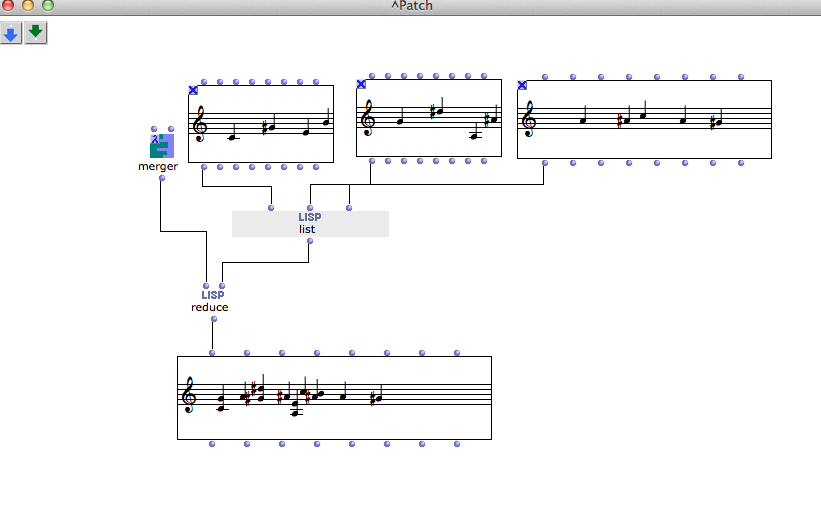Click the outlet dot beneath the merger icon
Image resolution: width=821 pixels, height=517 pixels.
(x=161, y=178)
